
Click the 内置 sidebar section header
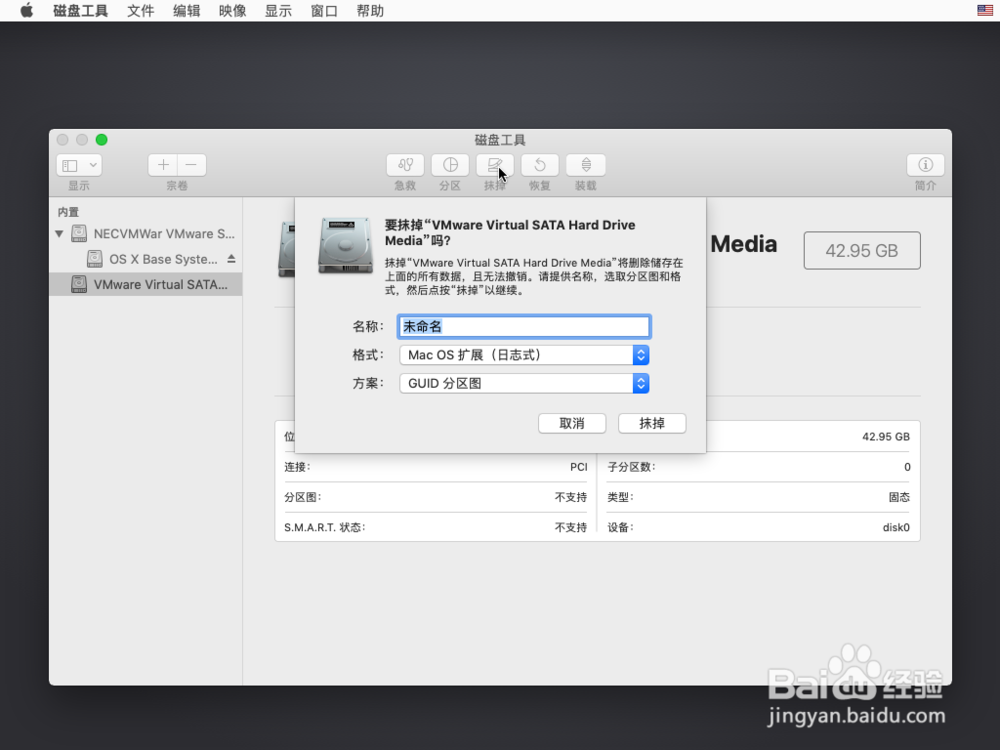click(68, 212)
